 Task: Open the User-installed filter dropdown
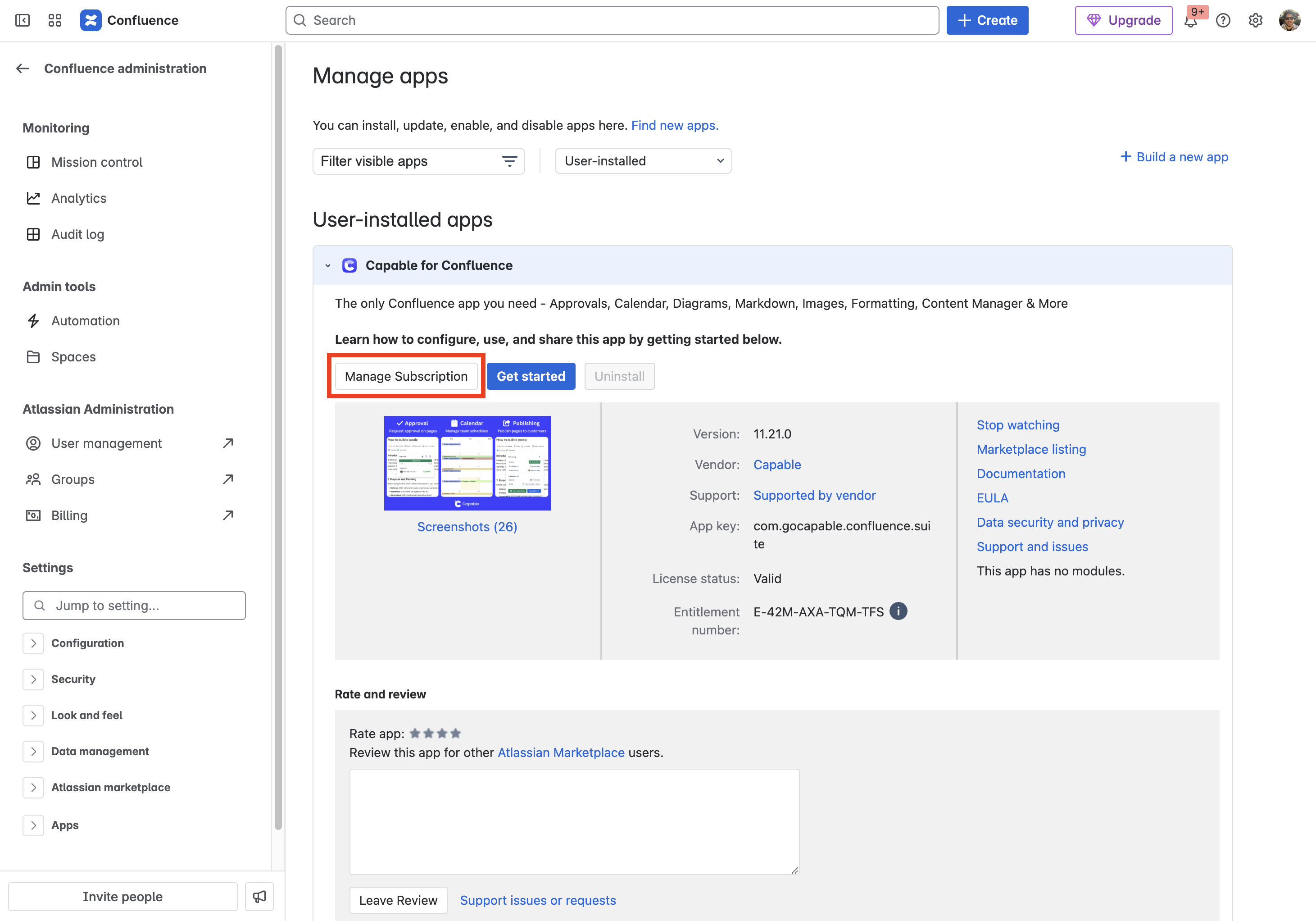point(643,161)
